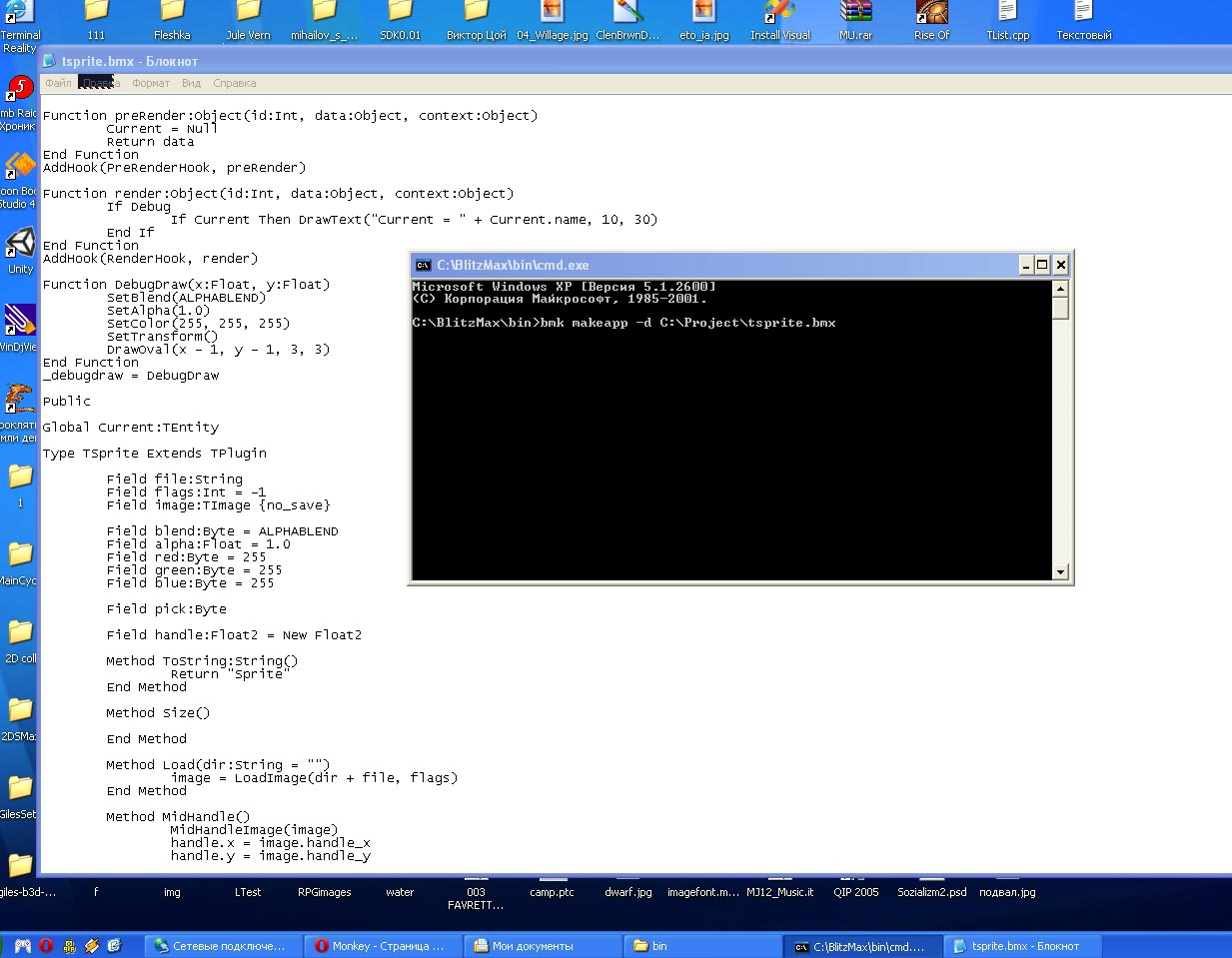Click in the cmd console command area

pos(729,450)
